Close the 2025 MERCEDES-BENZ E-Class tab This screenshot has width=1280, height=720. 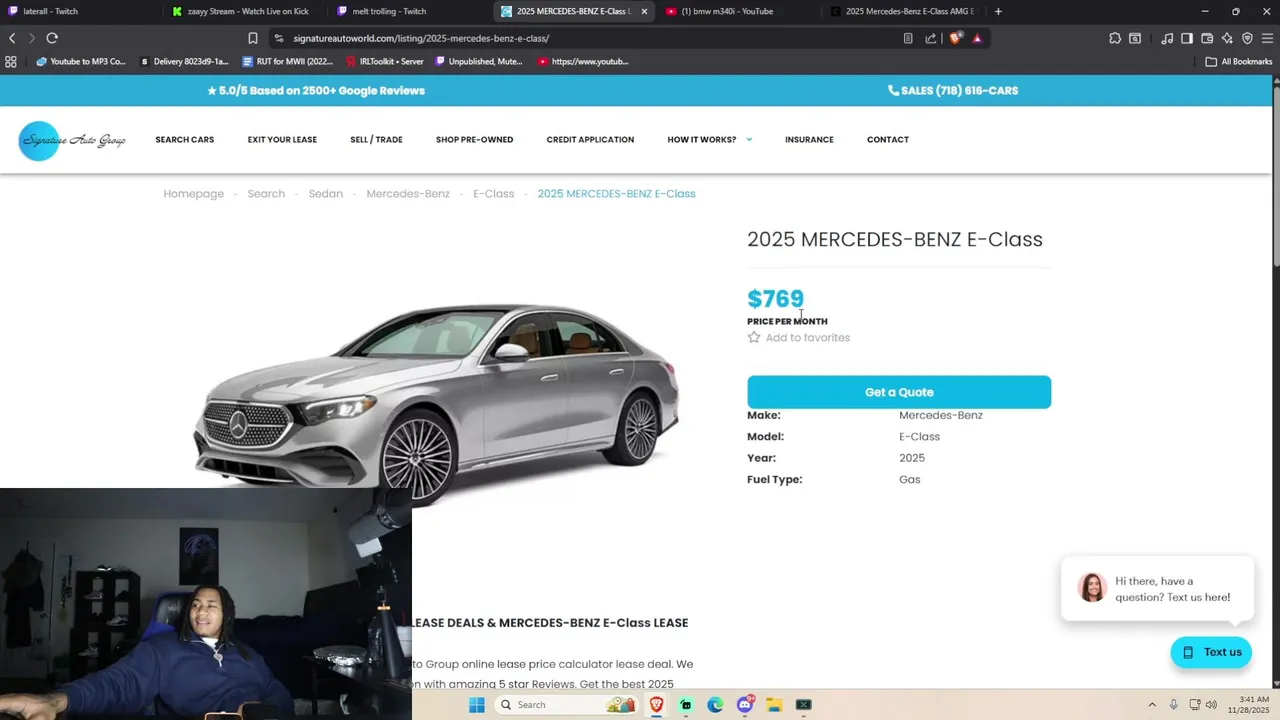click(644, 11)
